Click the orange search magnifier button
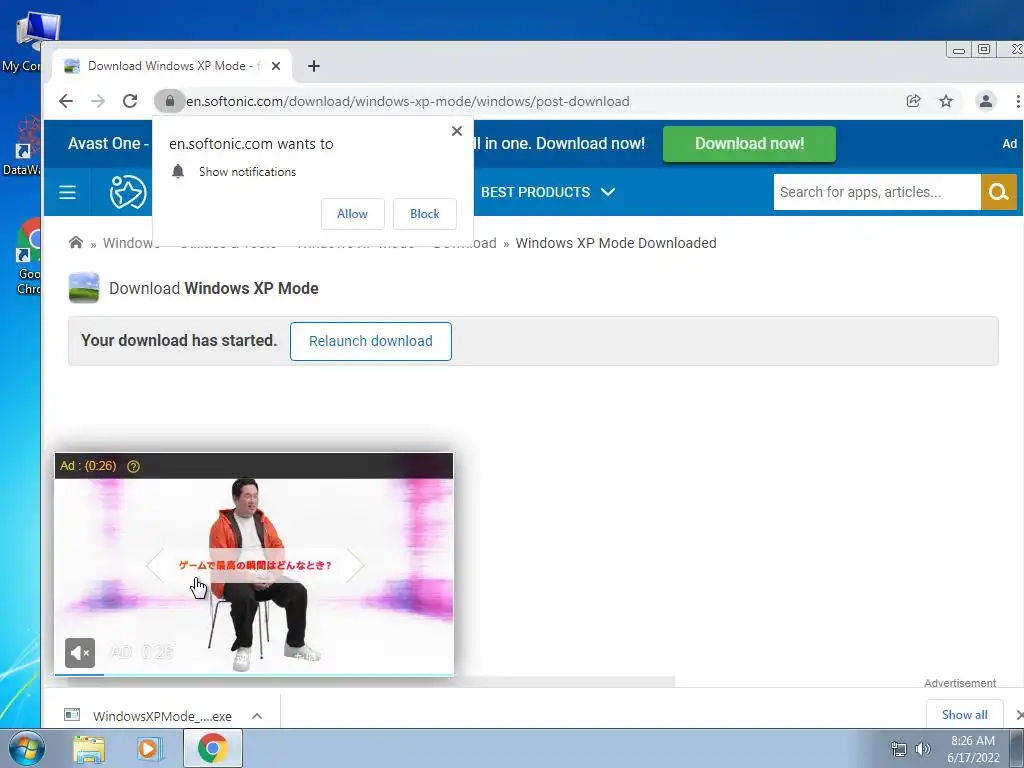 [x=999, y=192]
